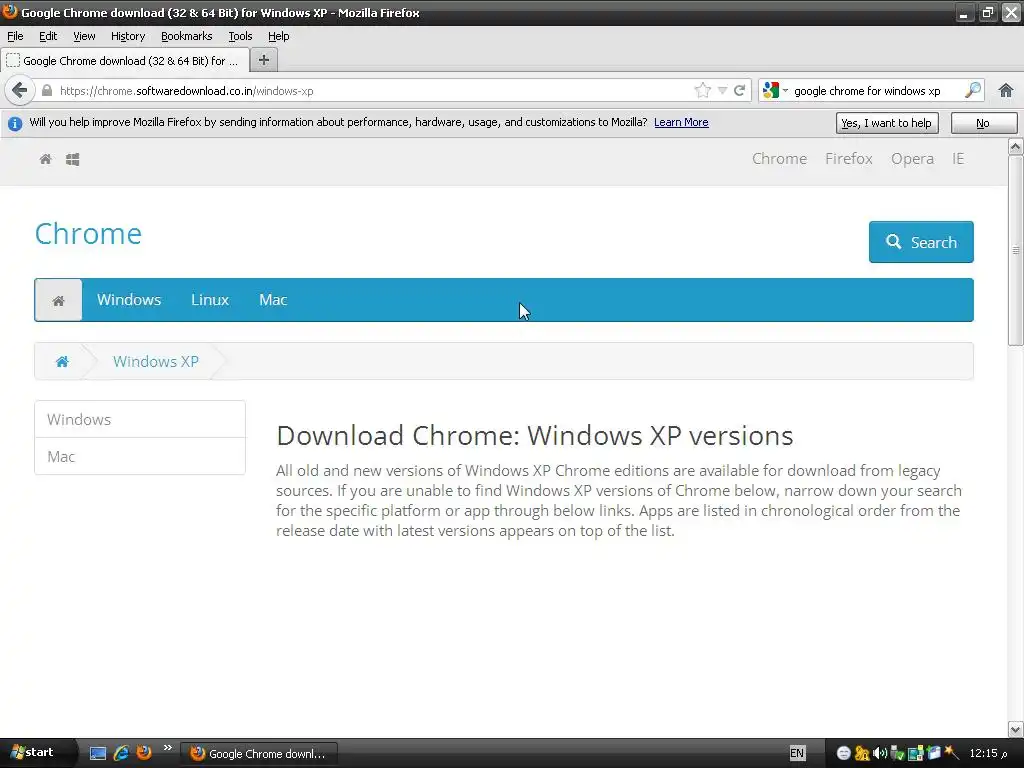Click Yes, I want to help button

pyautogui.click(x=887, y=123)
